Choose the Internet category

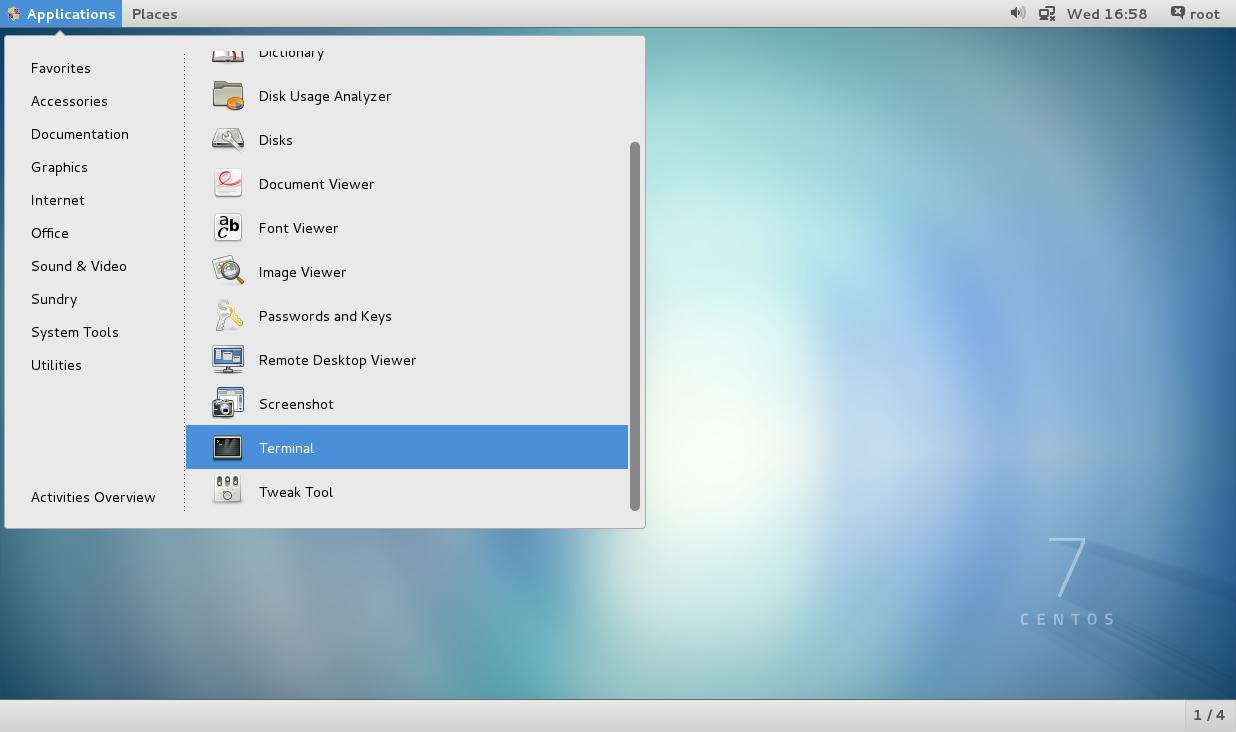click(x=58, y=200)
